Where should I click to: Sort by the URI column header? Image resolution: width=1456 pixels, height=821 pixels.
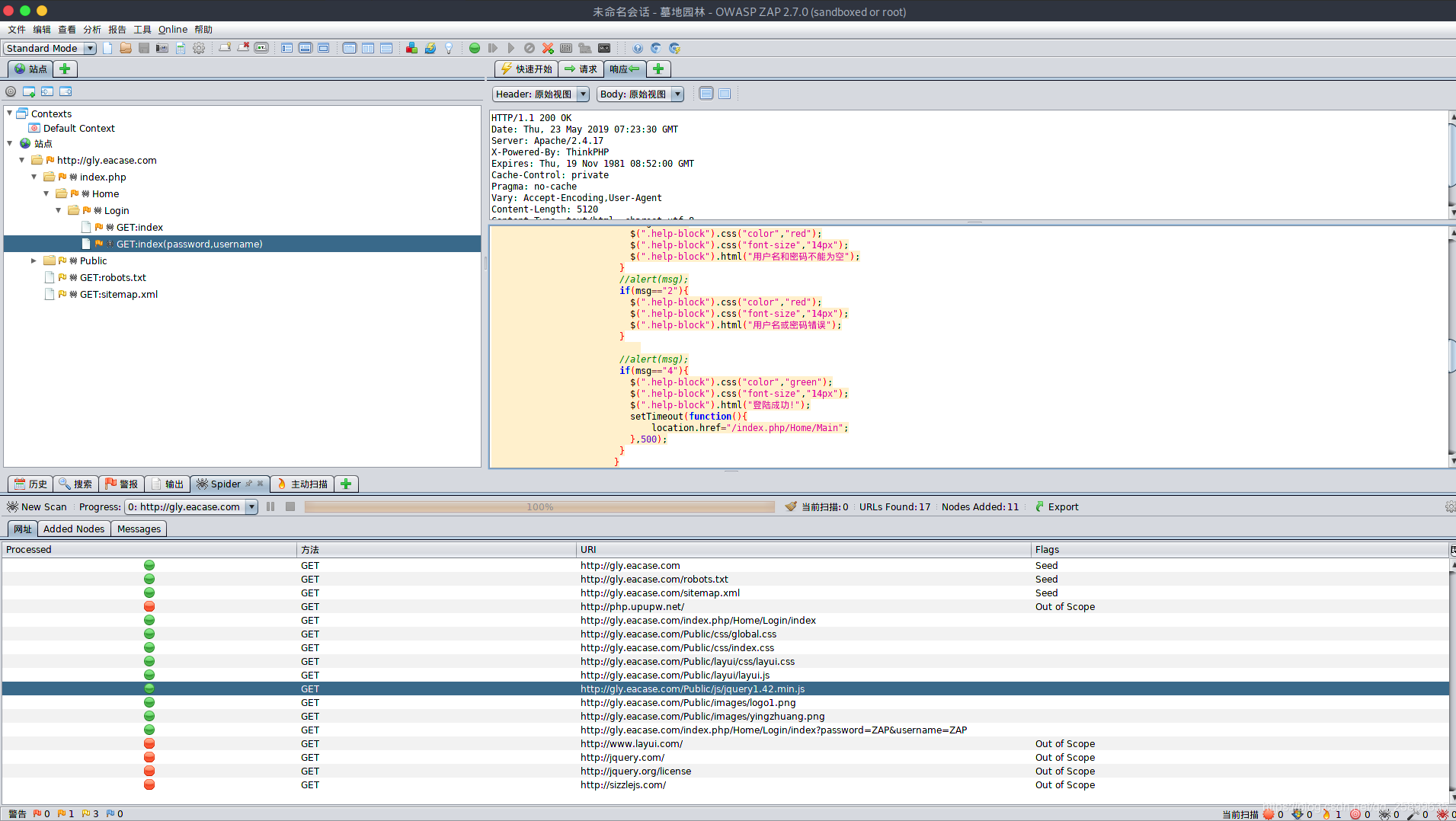[x=803, y=549]
